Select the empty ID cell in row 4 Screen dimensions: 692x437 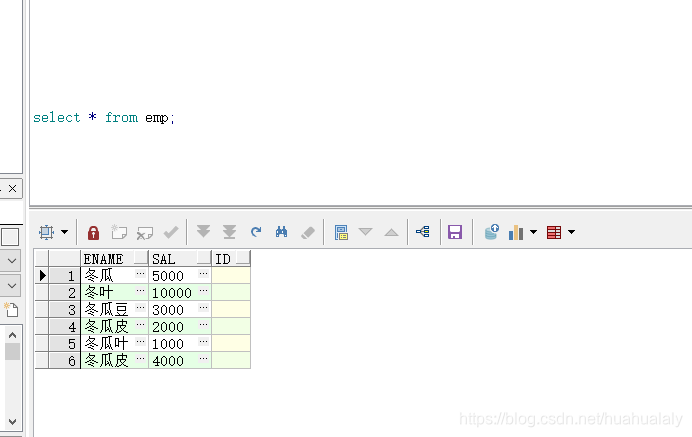tap(231, 326)
